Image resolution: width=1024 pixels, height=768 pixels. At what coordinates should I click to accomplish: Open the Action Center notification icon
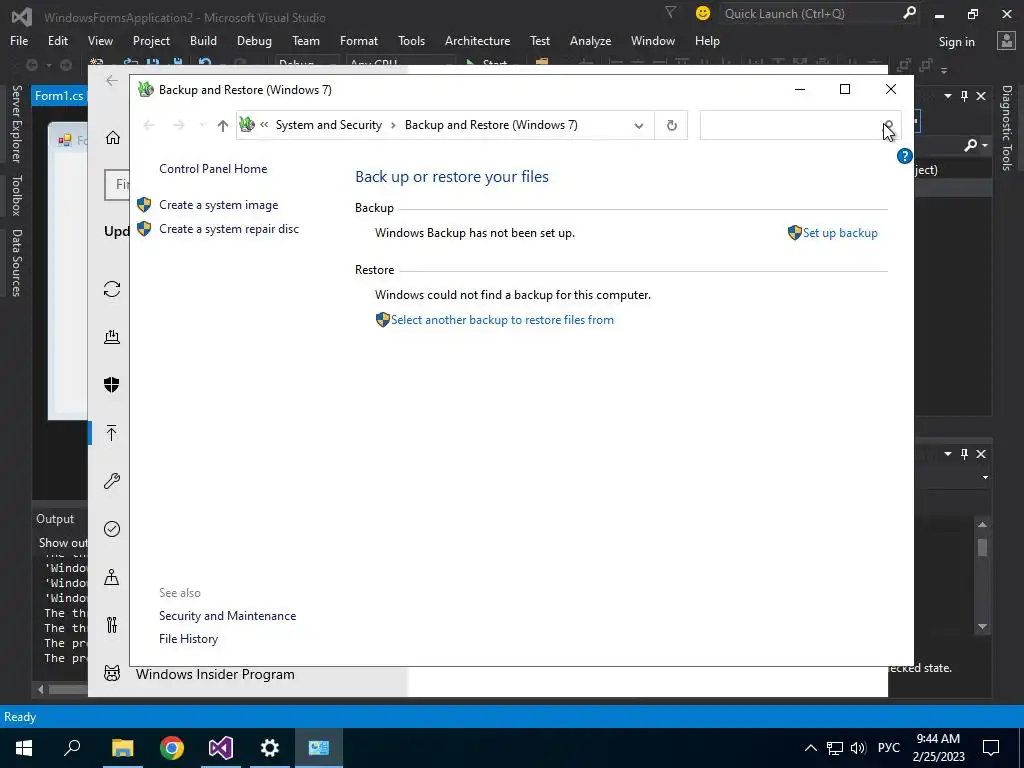(991, 748)
